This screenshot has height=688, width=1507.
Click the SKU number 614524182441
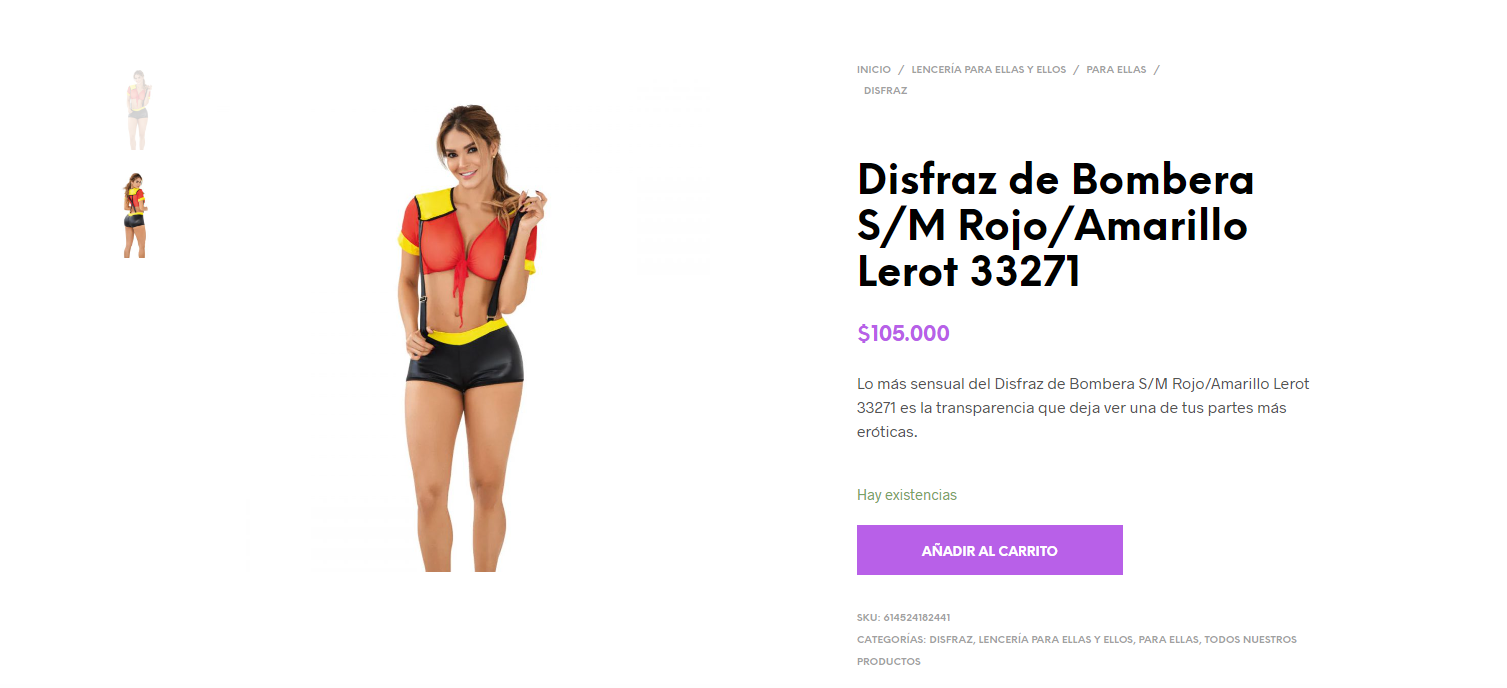point(916,618)
